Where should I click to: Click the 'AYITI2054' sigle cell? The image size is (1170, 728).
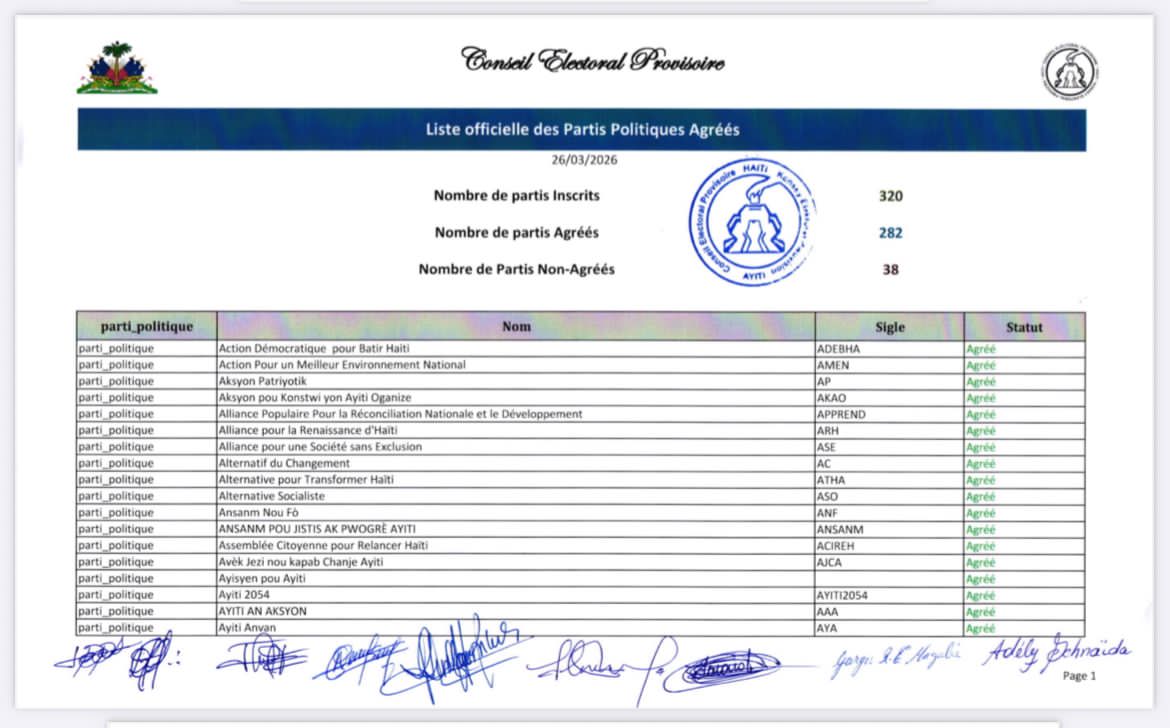842,595
